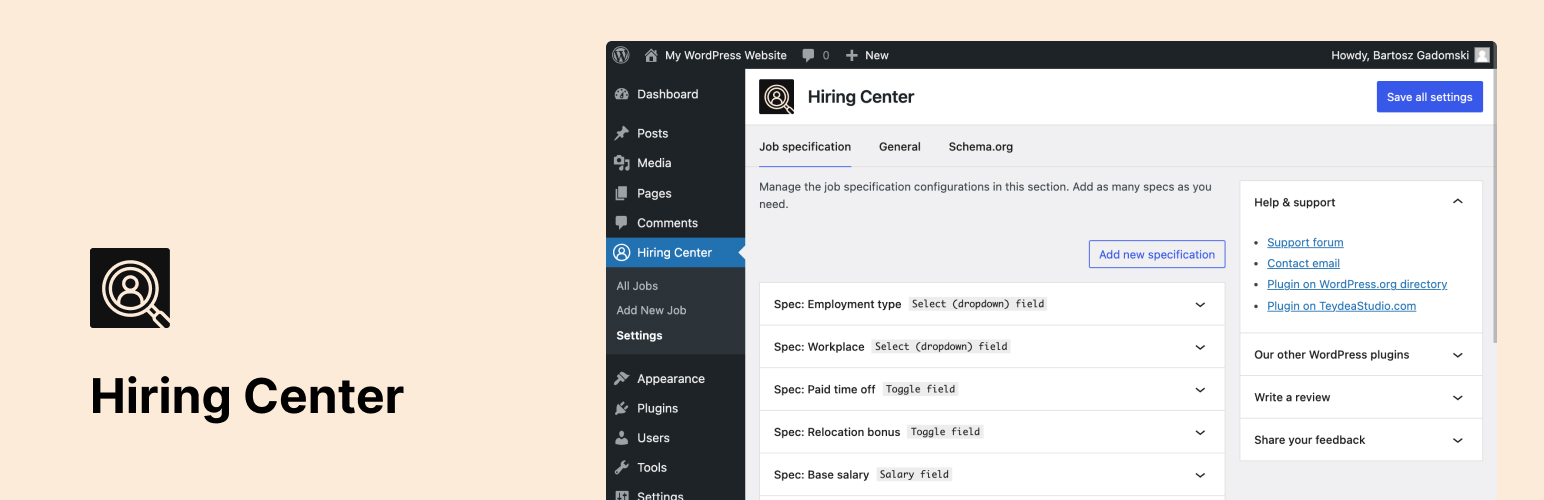This screenshot has width=1544, height=500.
Task: Click the Salary field tag on Base salary
Action: [x=914, y=474]
